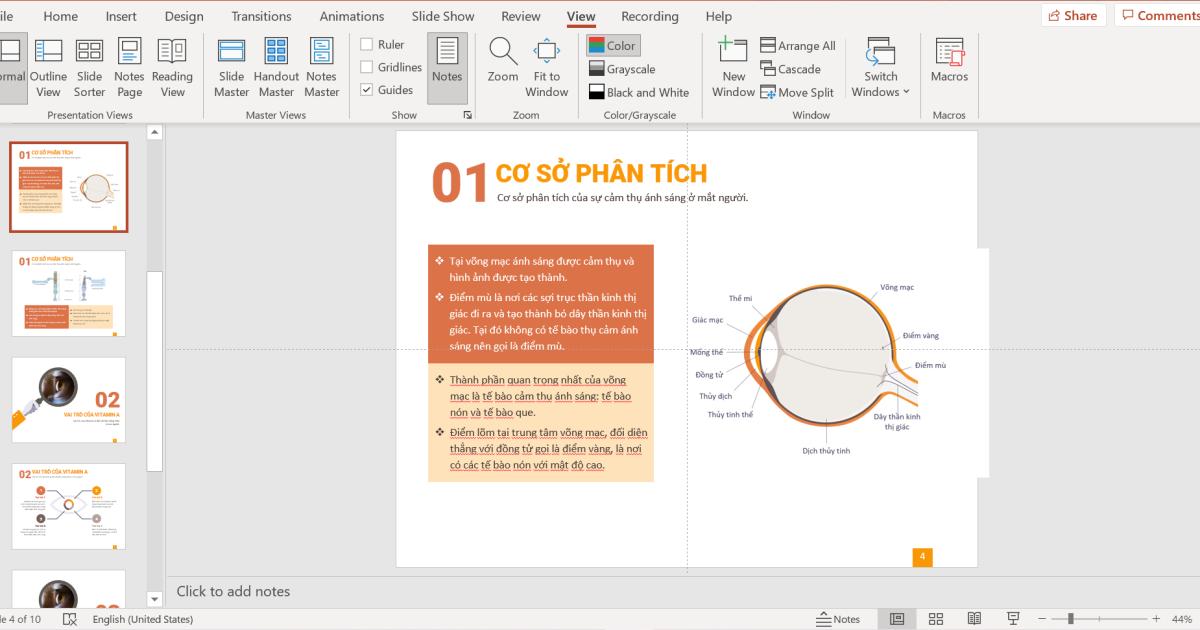The image size is (1200, 630).
Task: Select second Cơ sở phân tích slide thumbnail
Action: pos(69,293)
